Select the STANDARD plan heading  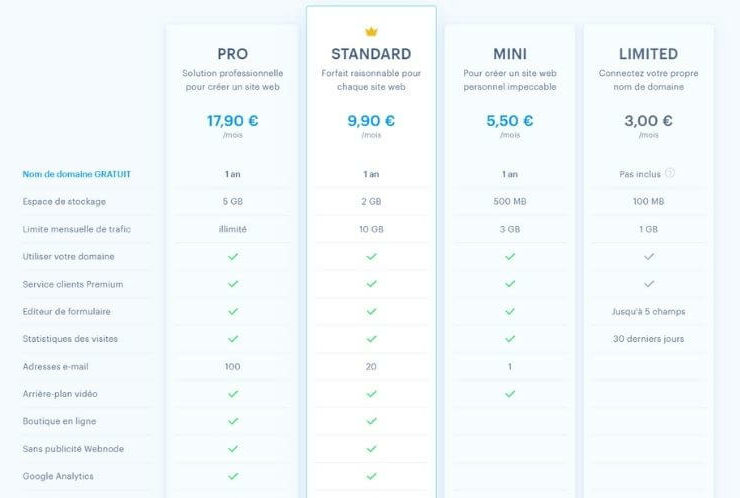pos(371,54)
